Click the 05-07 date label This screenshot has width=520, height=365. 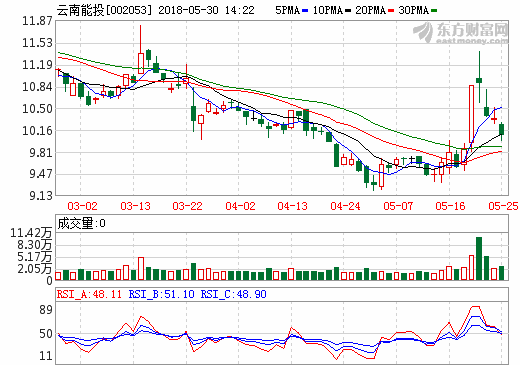click(398, 206)
